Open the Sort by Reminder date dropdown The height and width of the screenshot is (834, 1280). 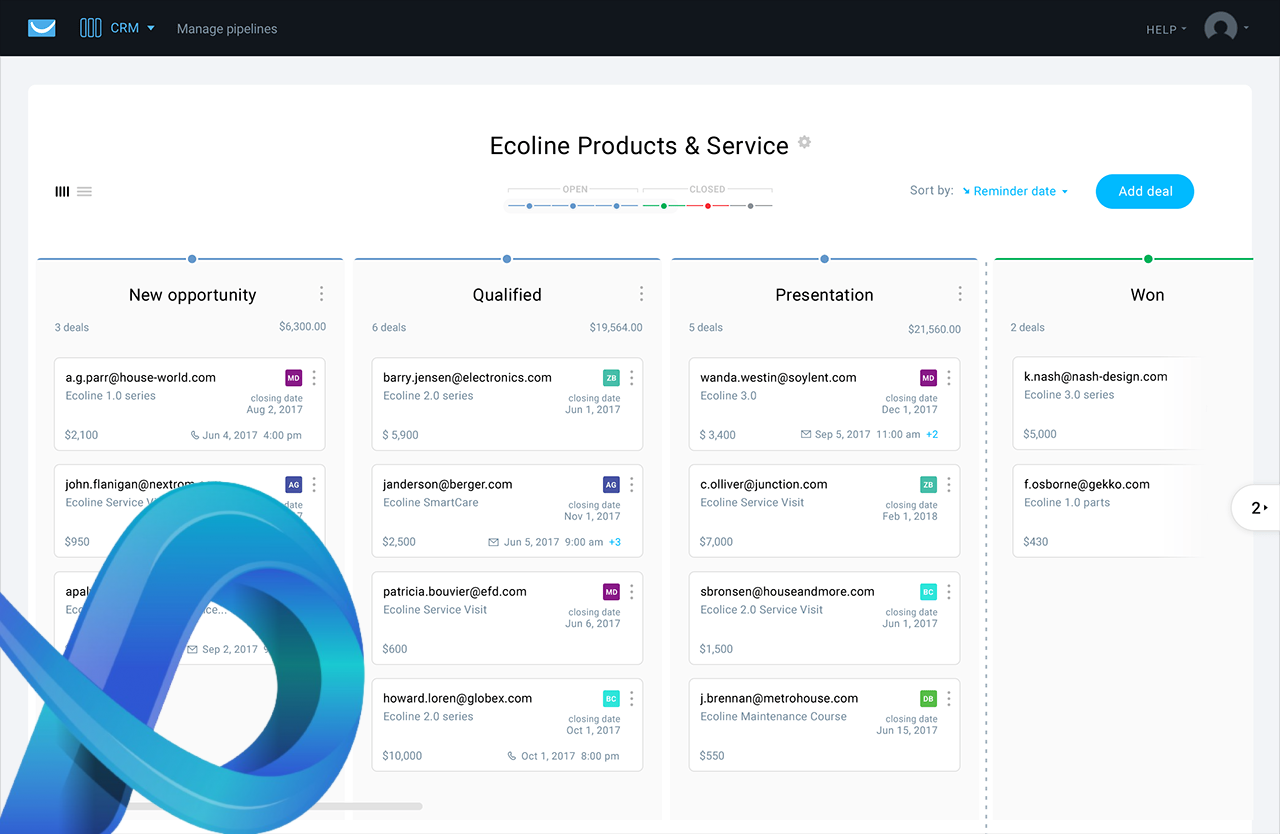click(1015, 191)
